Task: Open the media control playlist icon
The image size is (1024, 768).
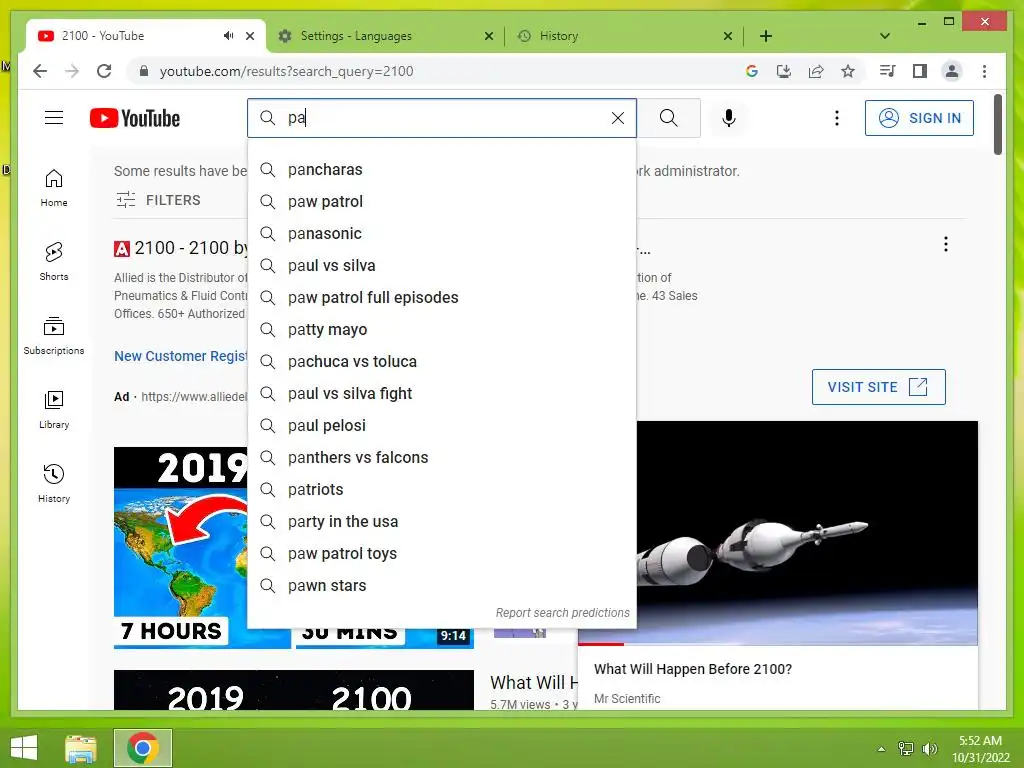Action: click(888, 71)
